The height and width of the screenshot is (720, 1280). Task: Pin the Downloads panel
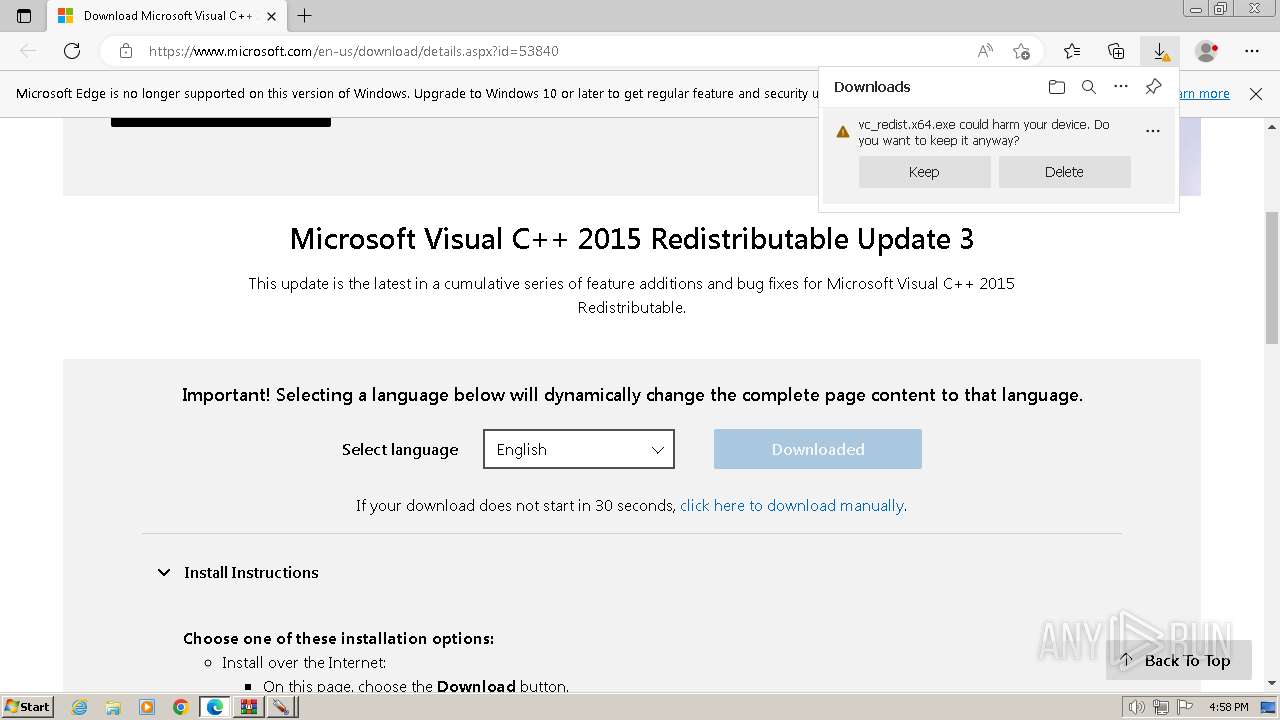point(1153,87)
